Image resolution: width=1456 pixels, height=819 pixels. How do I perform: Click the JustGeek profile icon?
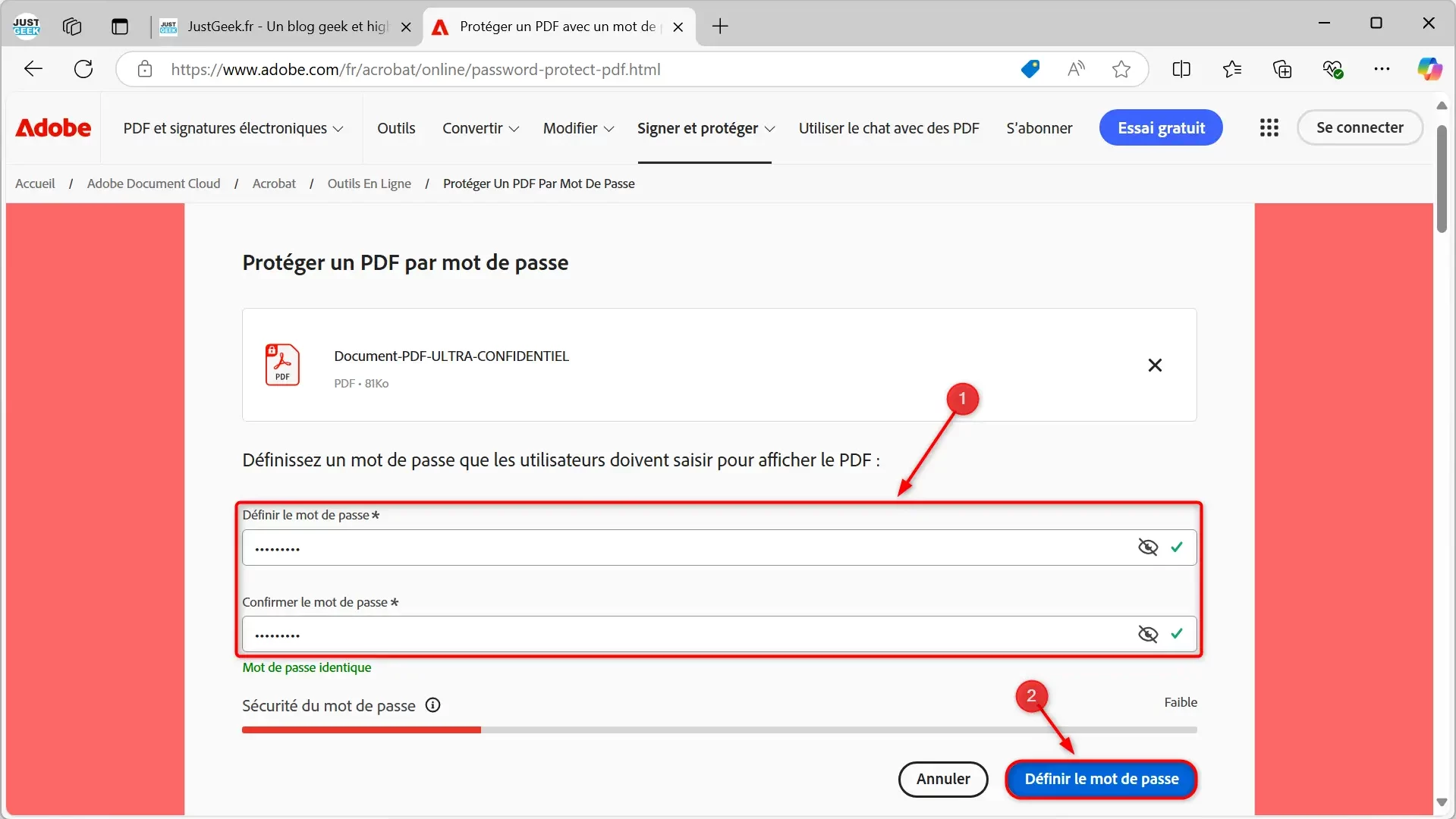27,27
